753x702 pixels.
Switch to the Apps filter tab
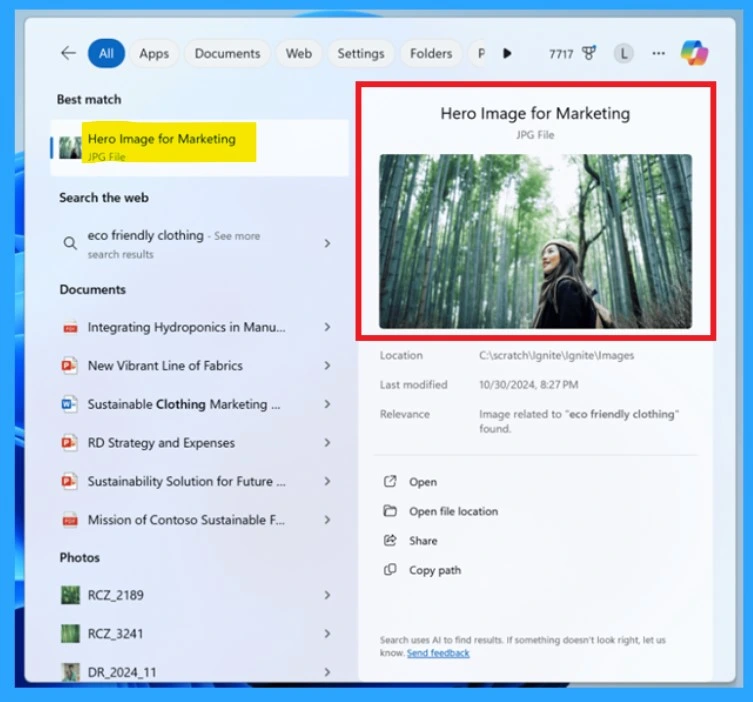[154, 53]
